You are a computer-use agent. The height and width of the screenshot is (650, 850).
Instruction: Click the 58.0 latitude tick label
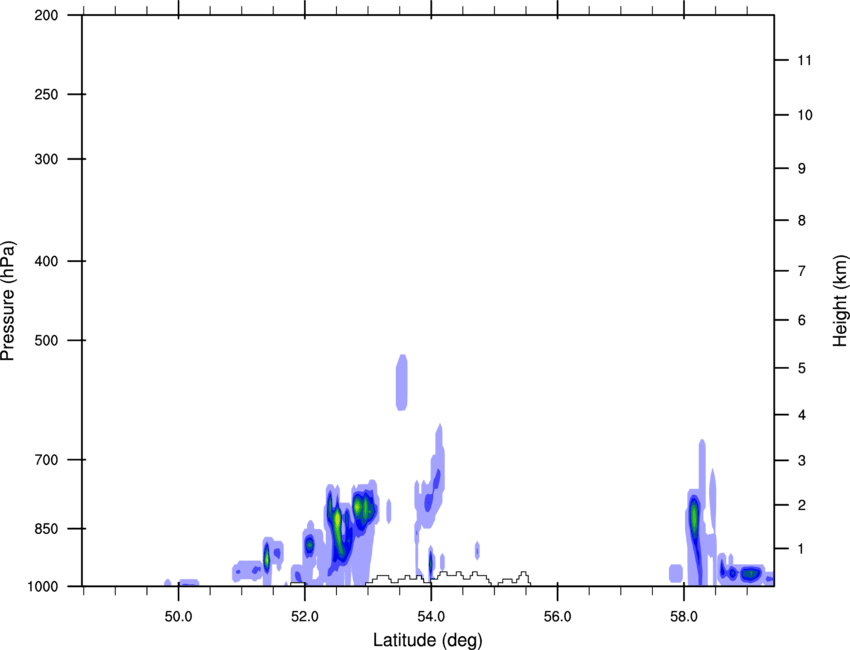pyautogui.click(x=684, y=617)
